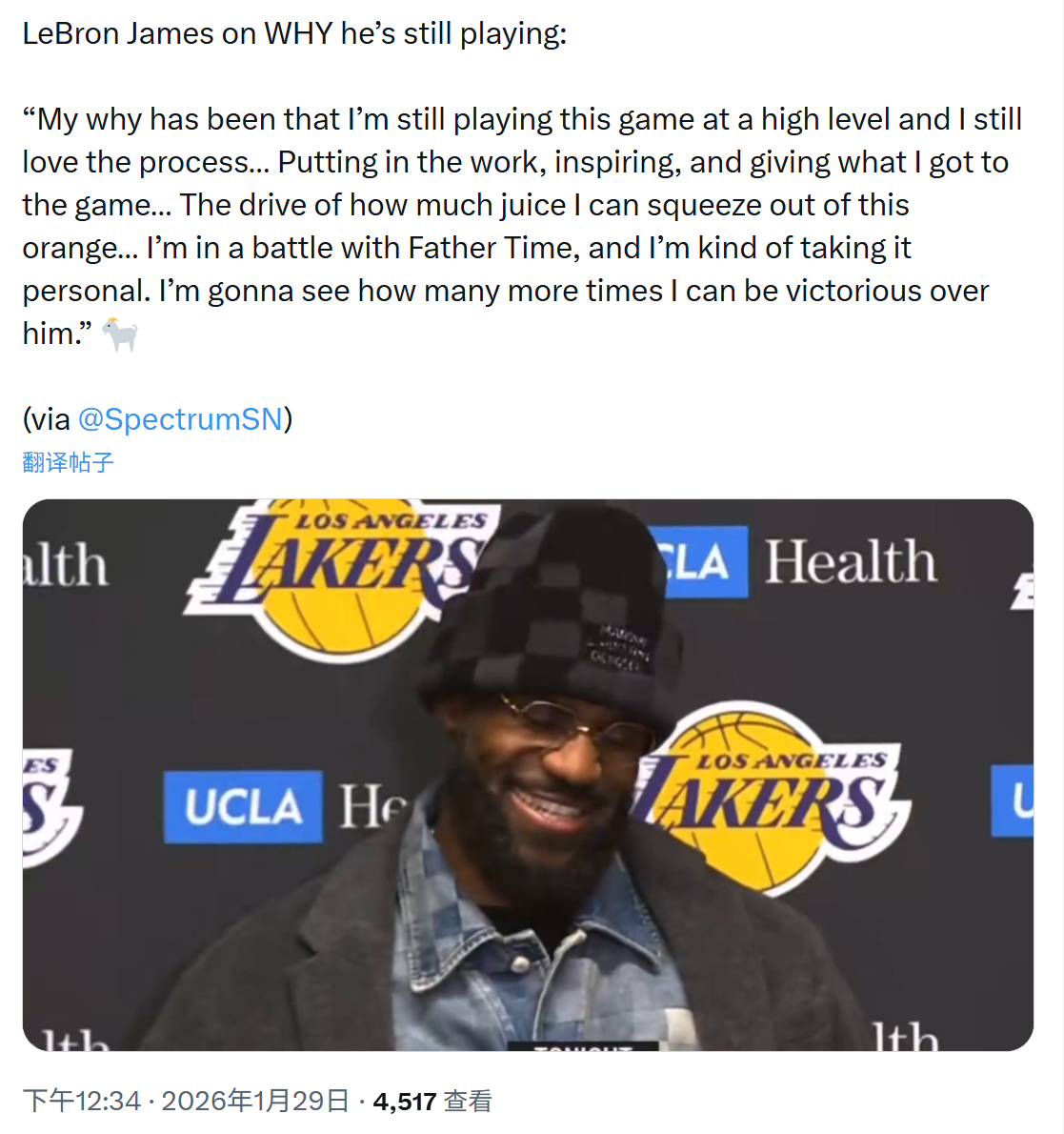Click the goat emoji after the quote
This screenshot has width=1064, height=1134.
[x=120, y=334]
